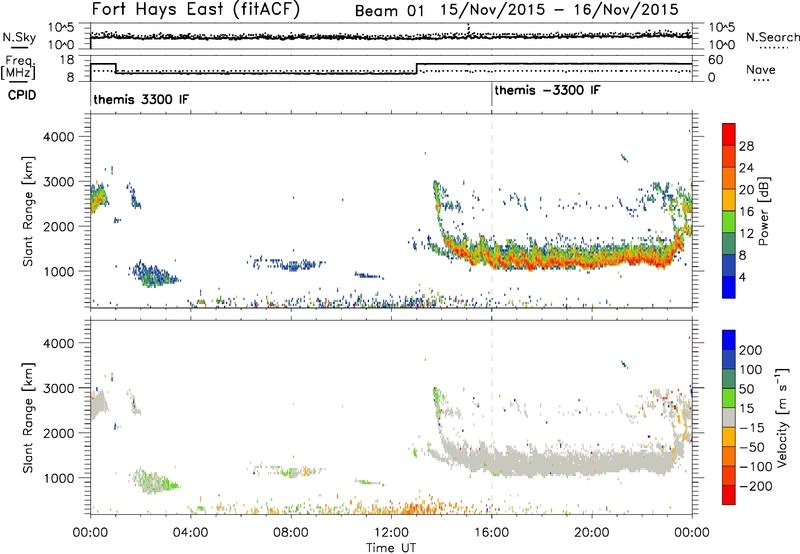The height and width of the screenshot is (554, 800).
Task: Click the red bottom segment of the Velocity colorbar
Action: pyautogui.click(x=729, y=495)
